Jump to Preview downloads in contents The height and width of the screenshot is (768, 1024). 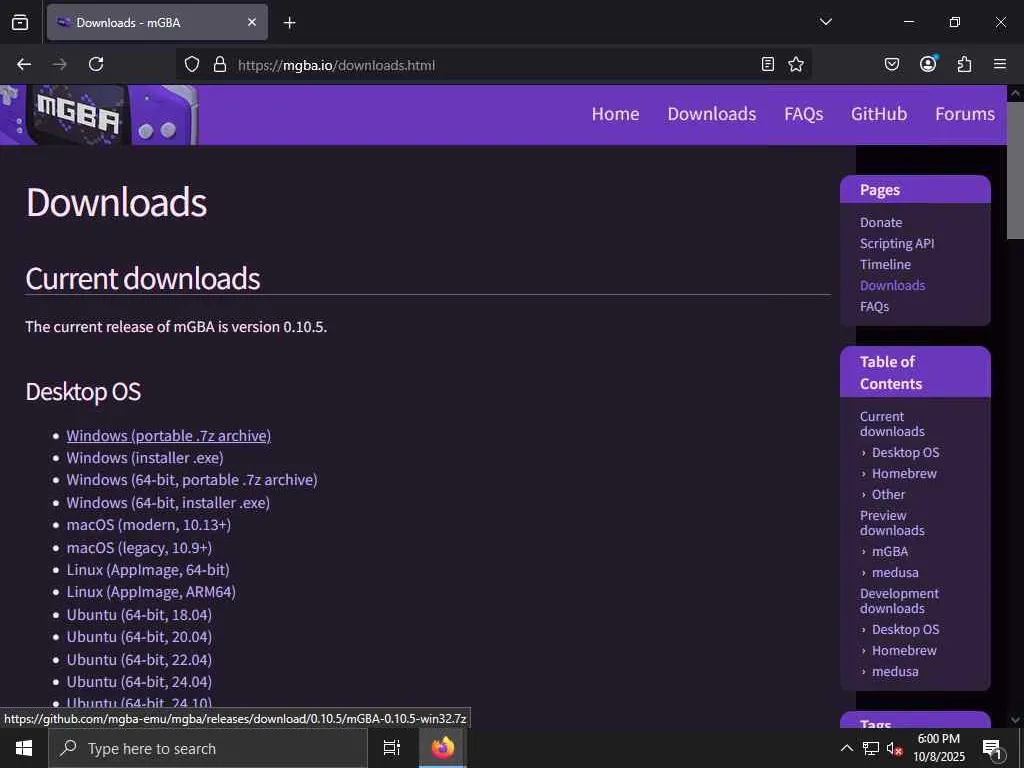pyautogui.click(x=891, y=522)
